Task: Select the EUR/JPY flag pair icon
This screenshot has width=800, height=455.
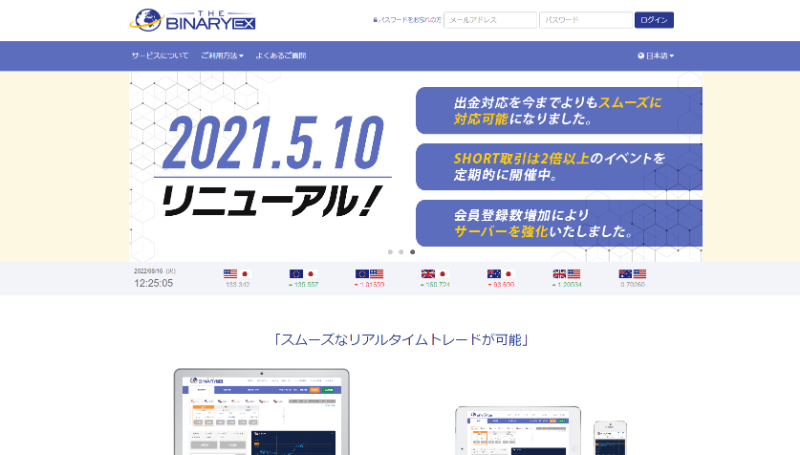Action: [303, 274]
